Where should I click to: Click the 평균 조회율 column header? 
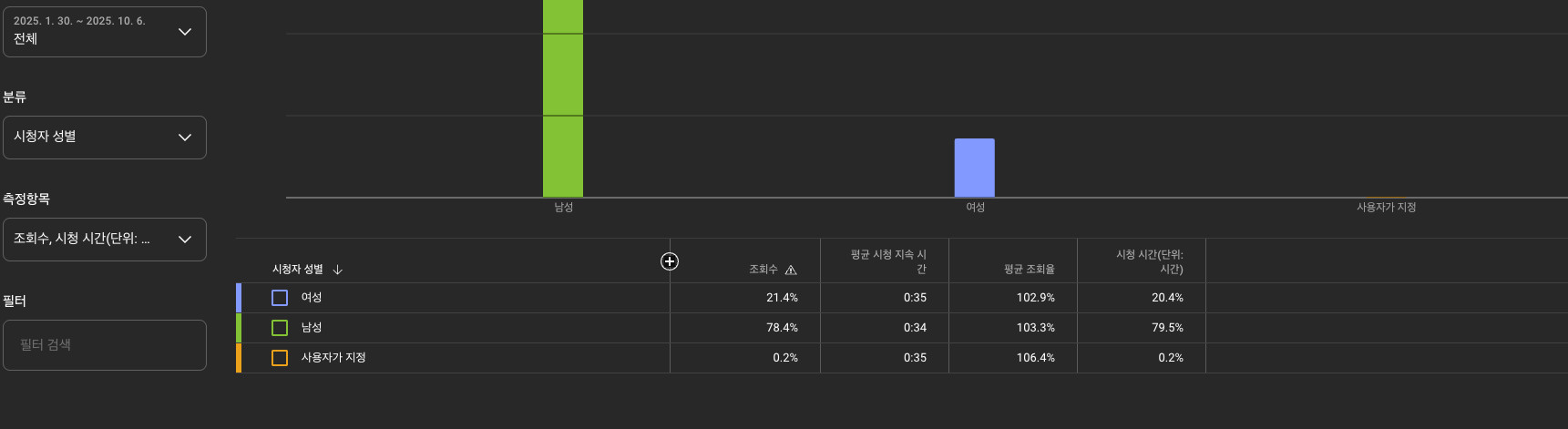click(1029, 270)
